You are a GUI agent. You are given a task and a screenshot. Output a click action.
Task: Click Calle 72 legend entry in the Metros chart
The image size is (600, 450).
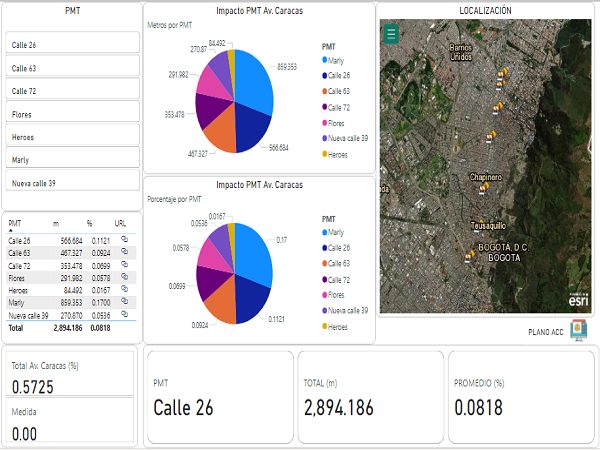[x=336, y=108]
